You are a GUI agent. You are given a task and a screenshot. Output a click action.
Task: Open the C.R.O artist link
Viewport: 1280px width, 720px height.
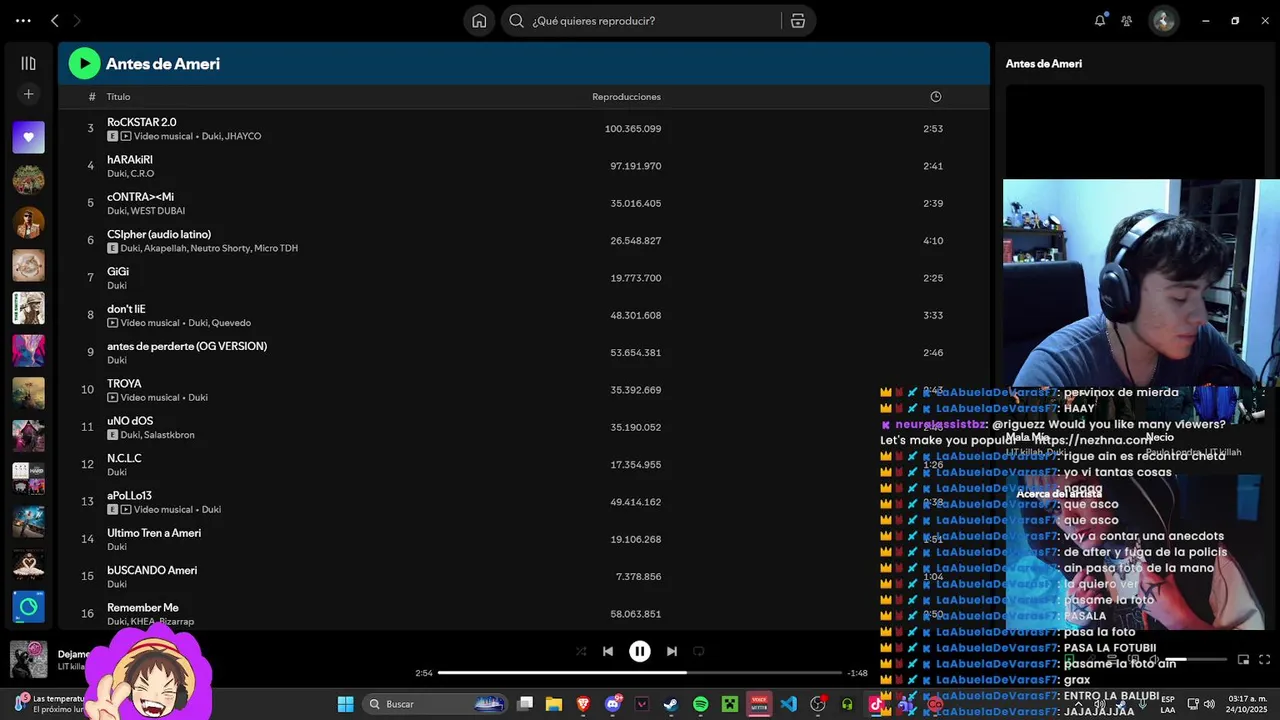pyautogui.click(x=142, y=174)
